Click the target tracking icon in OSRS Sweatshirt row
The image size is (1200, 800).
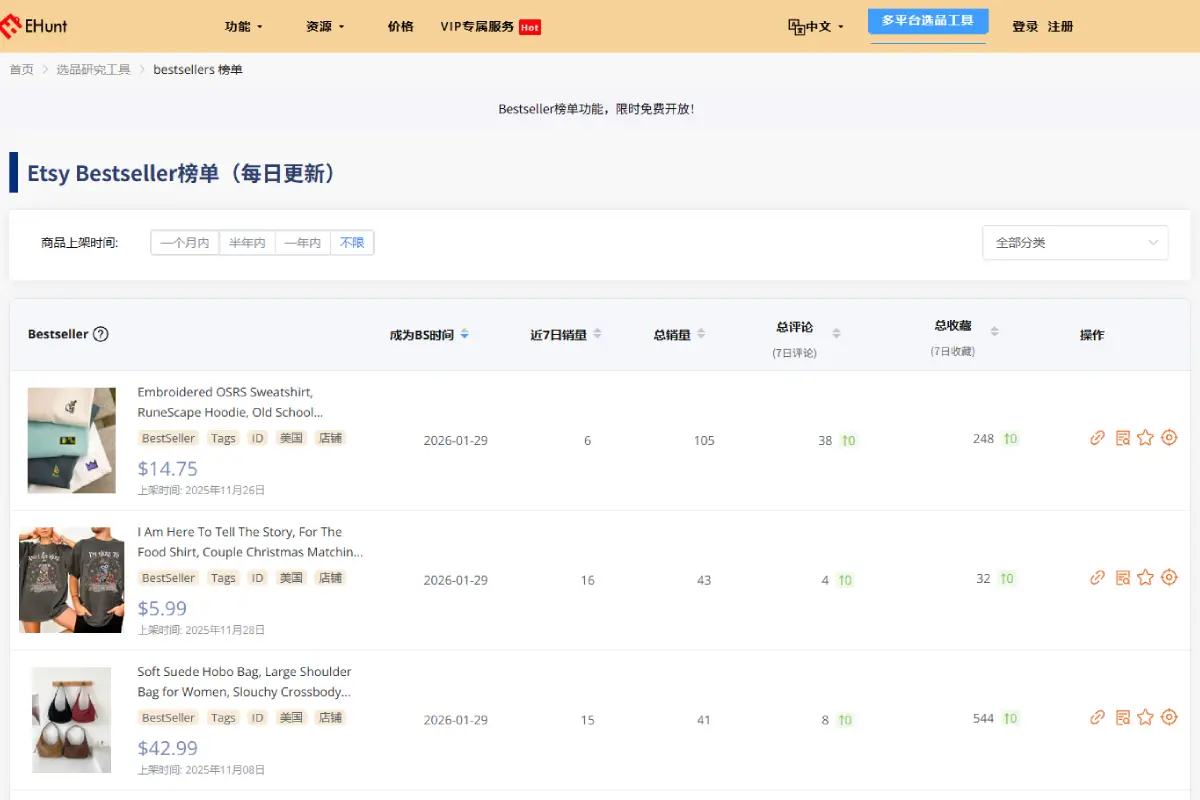[1169, 438]
